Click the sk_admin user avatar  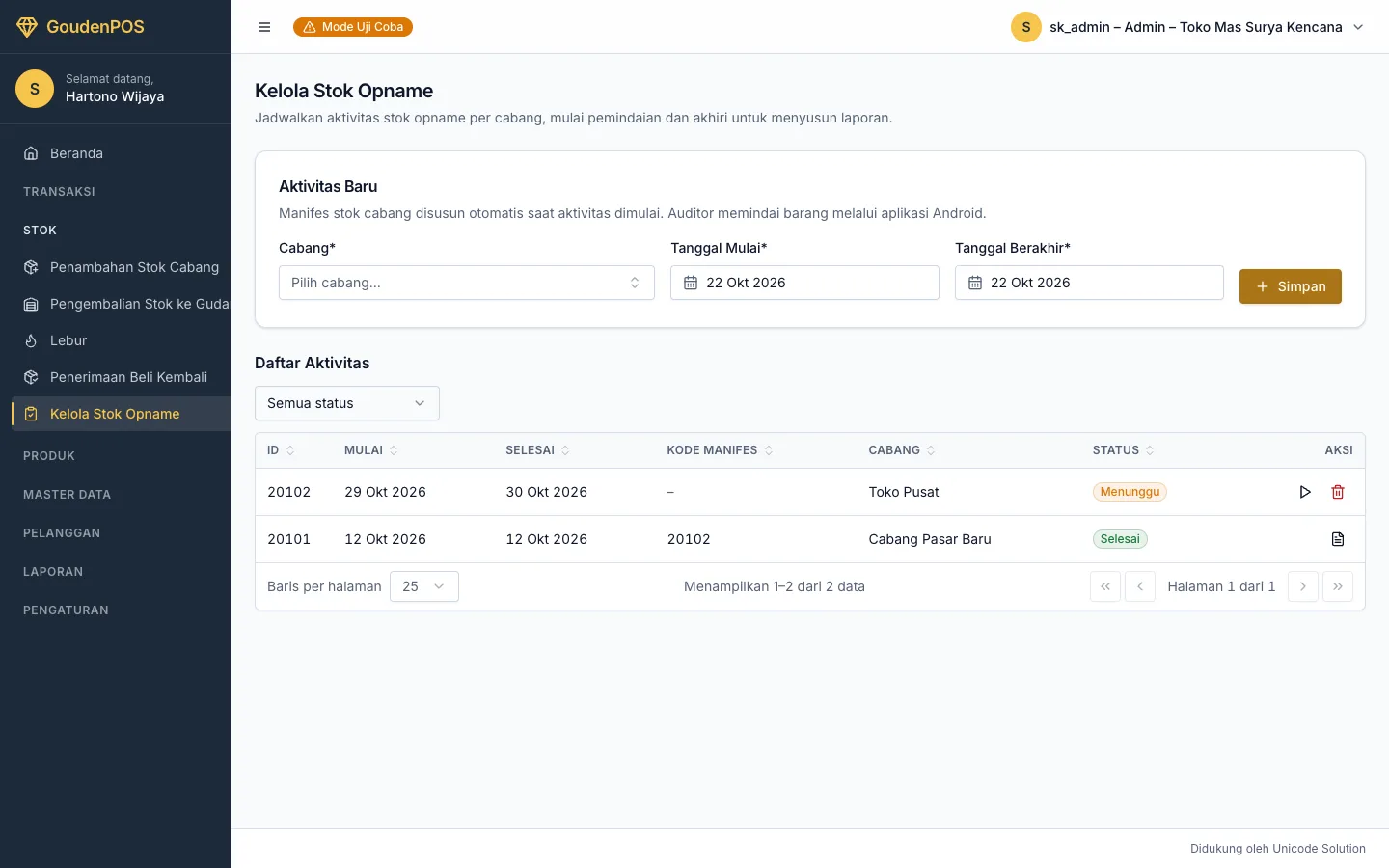pyautogui.click(x=1026, y=27)
